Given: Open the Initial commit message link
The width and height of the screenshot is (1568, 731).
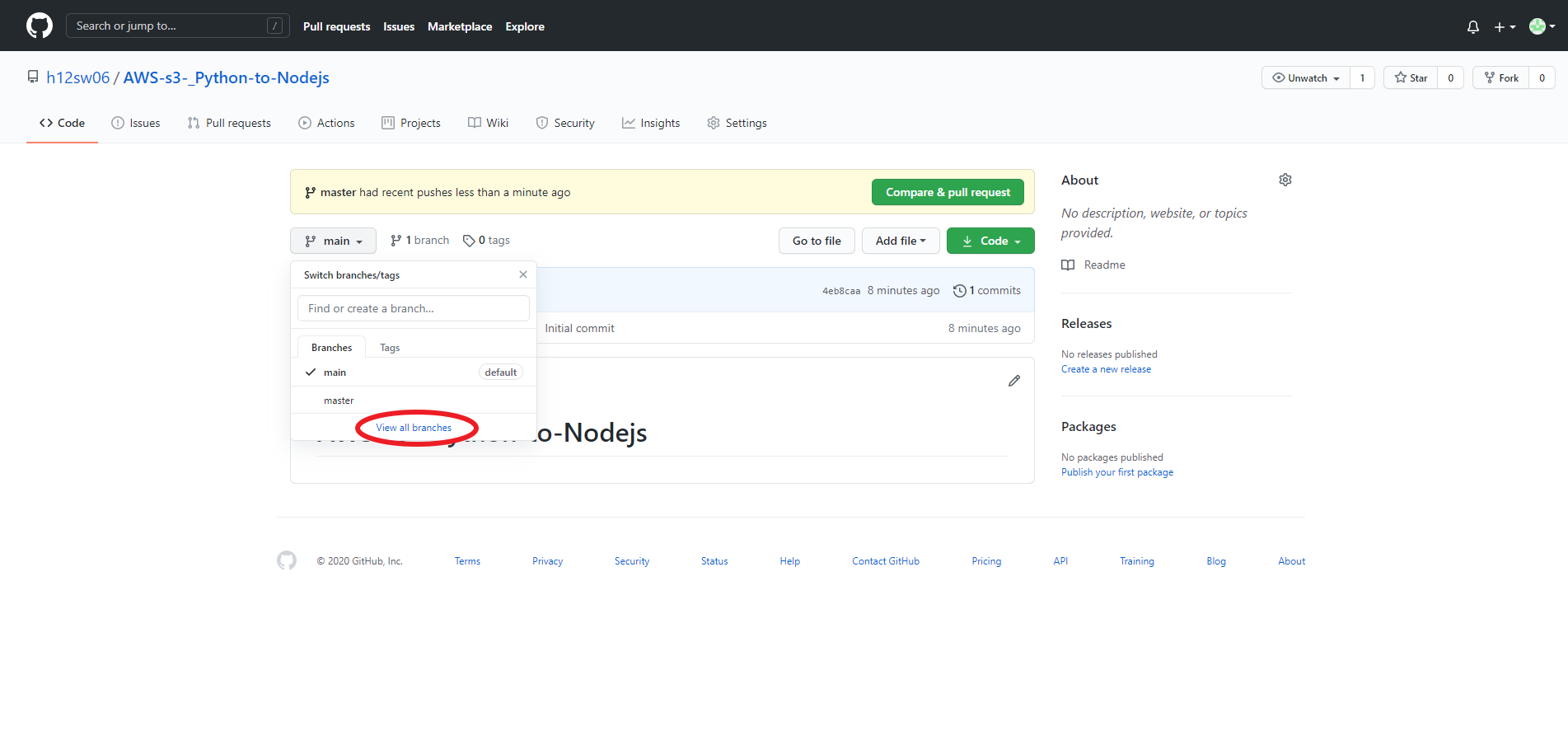Looking at the screenshot, I should click(x=579, y=328).
